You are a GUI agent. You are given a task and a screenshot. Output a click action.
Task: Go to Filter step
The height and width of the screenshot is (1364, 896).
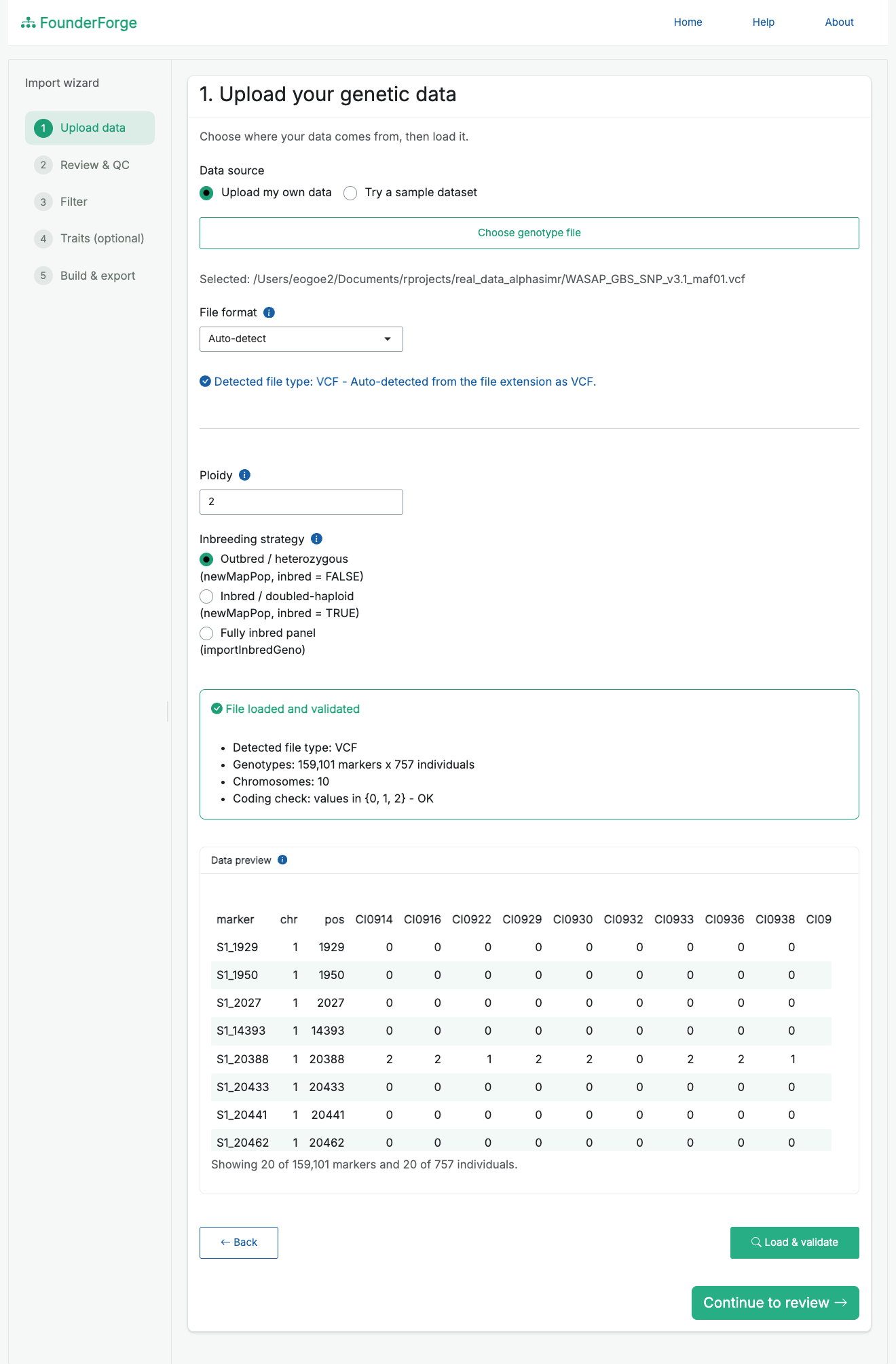[90, 202]
